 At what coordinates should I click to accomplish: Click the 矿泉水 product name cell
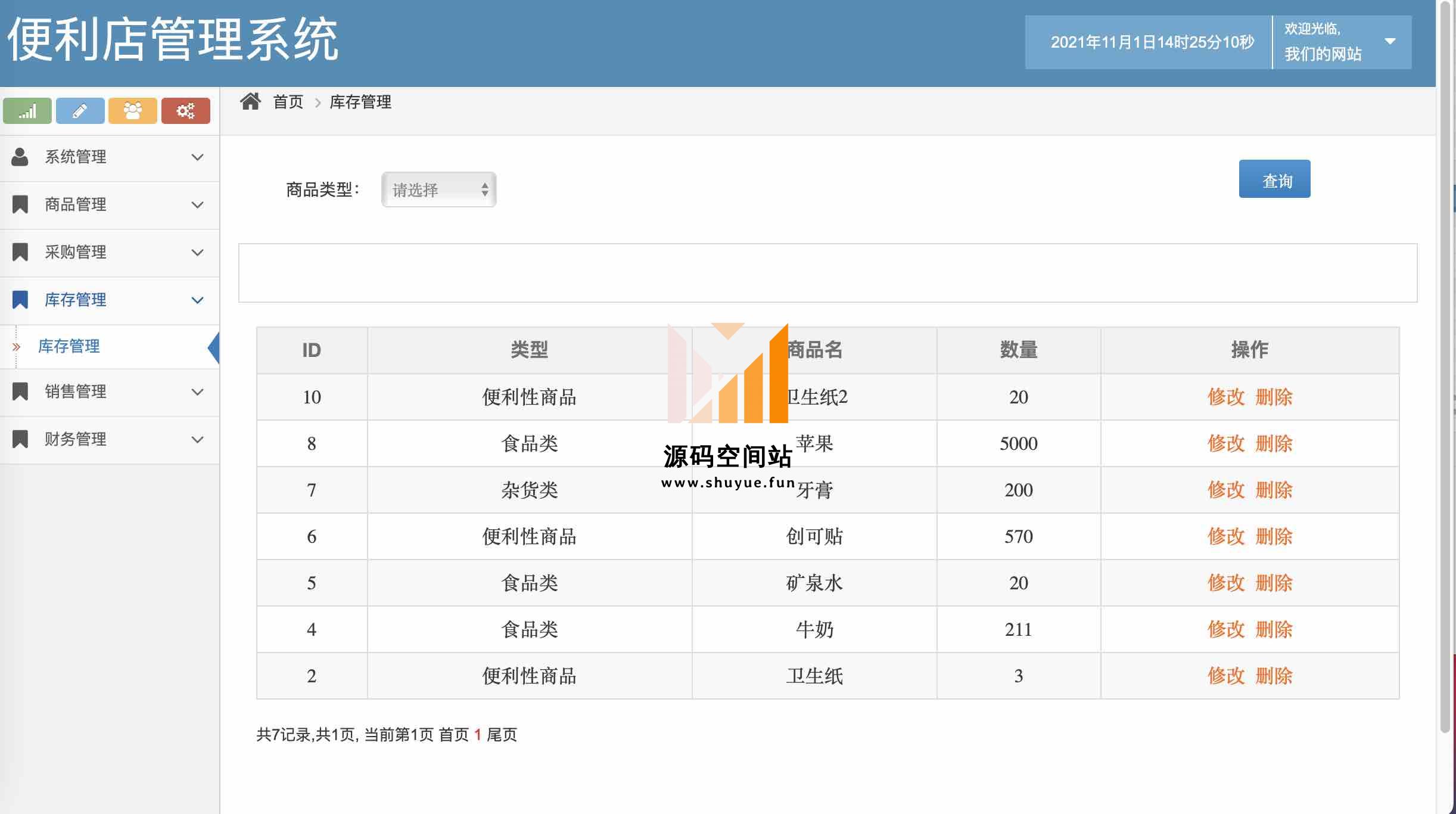pos(814,583)
